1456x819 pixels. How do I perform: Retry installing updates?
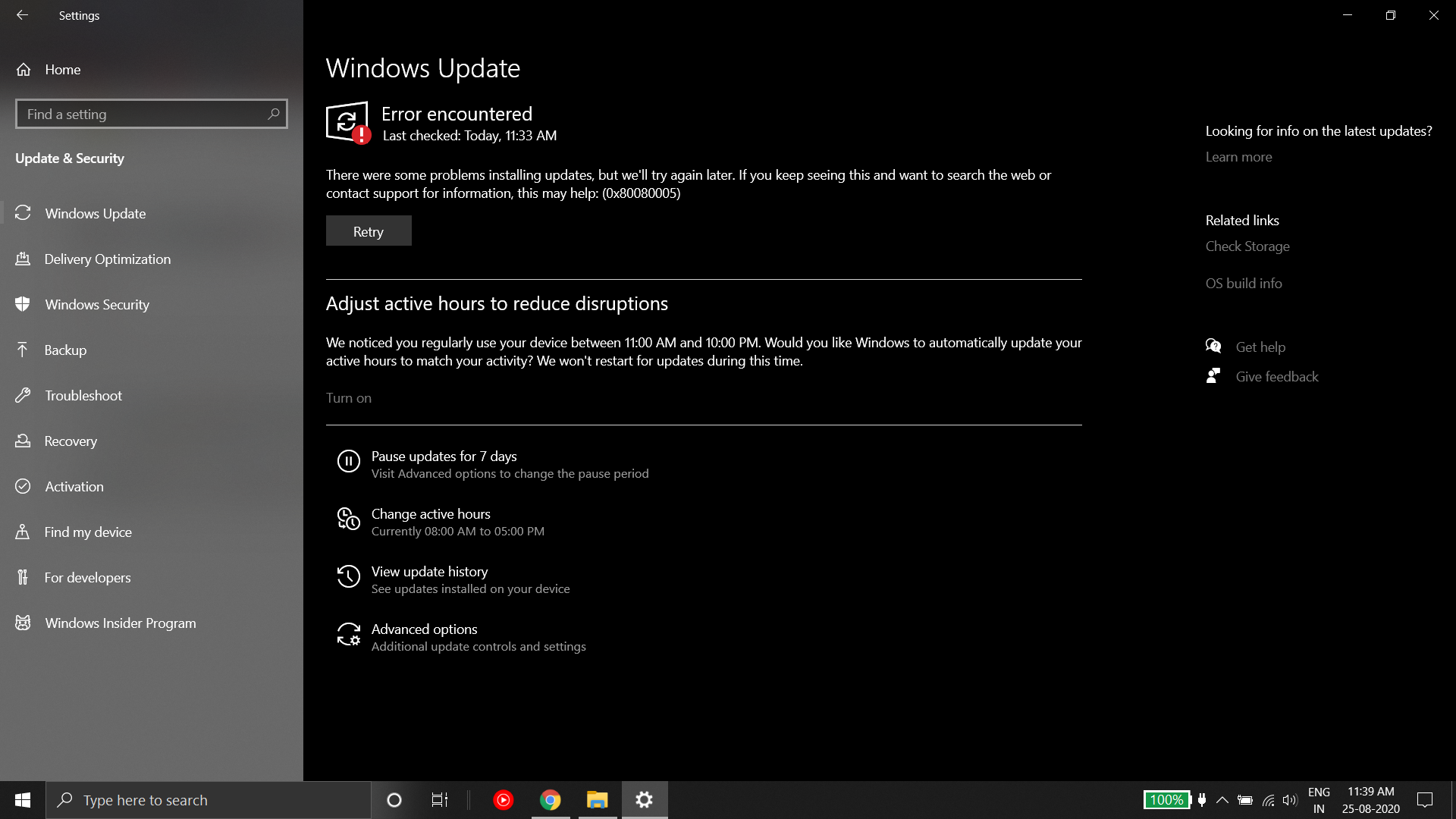369,231
